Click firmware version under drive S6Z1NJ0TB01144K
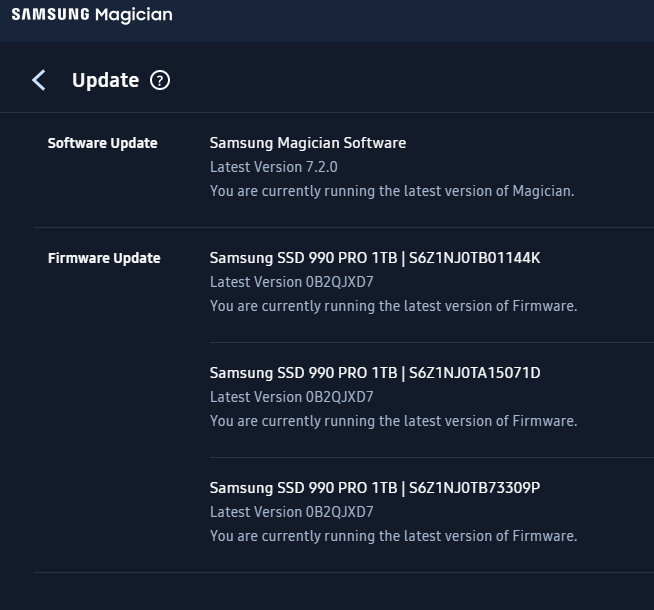This screenshot has width=654, height=610. click(x=291, y=282)
